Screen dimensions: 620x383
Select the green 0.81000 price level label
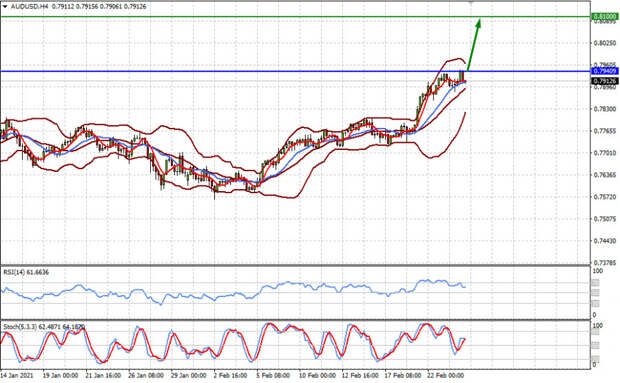click(x=605, y=17)
